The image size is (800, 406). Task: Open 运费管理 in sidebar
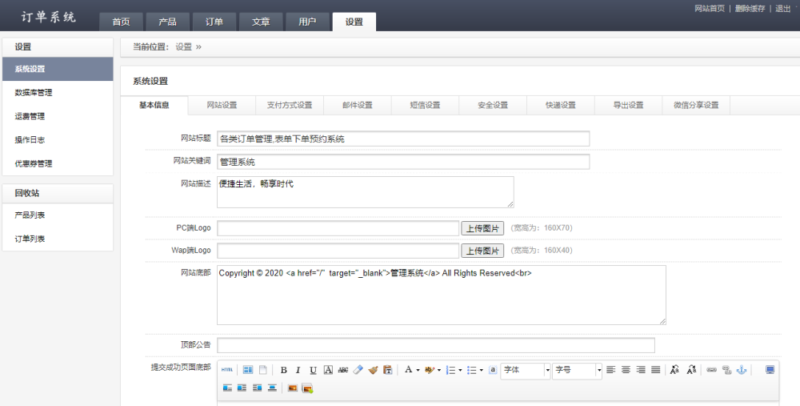[x=58, y=116]
